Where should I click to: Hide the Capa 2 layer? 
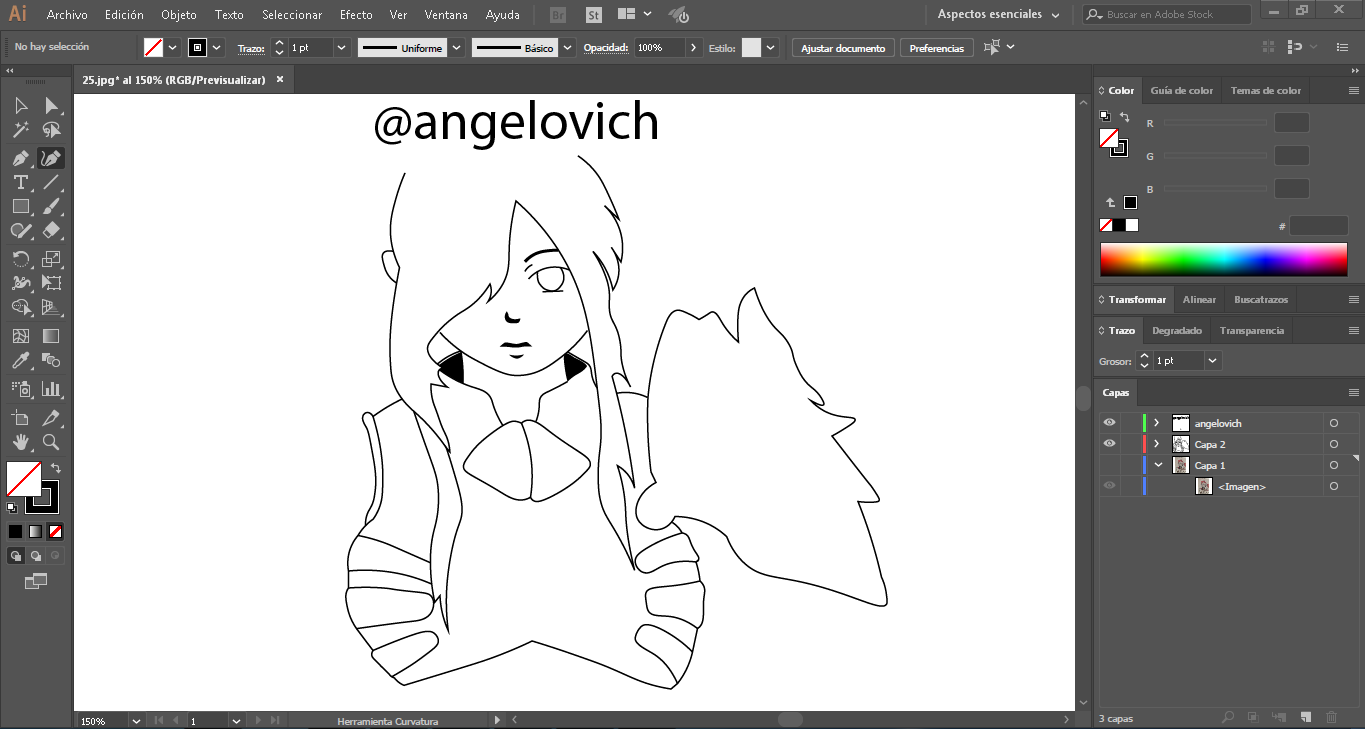1109,444
